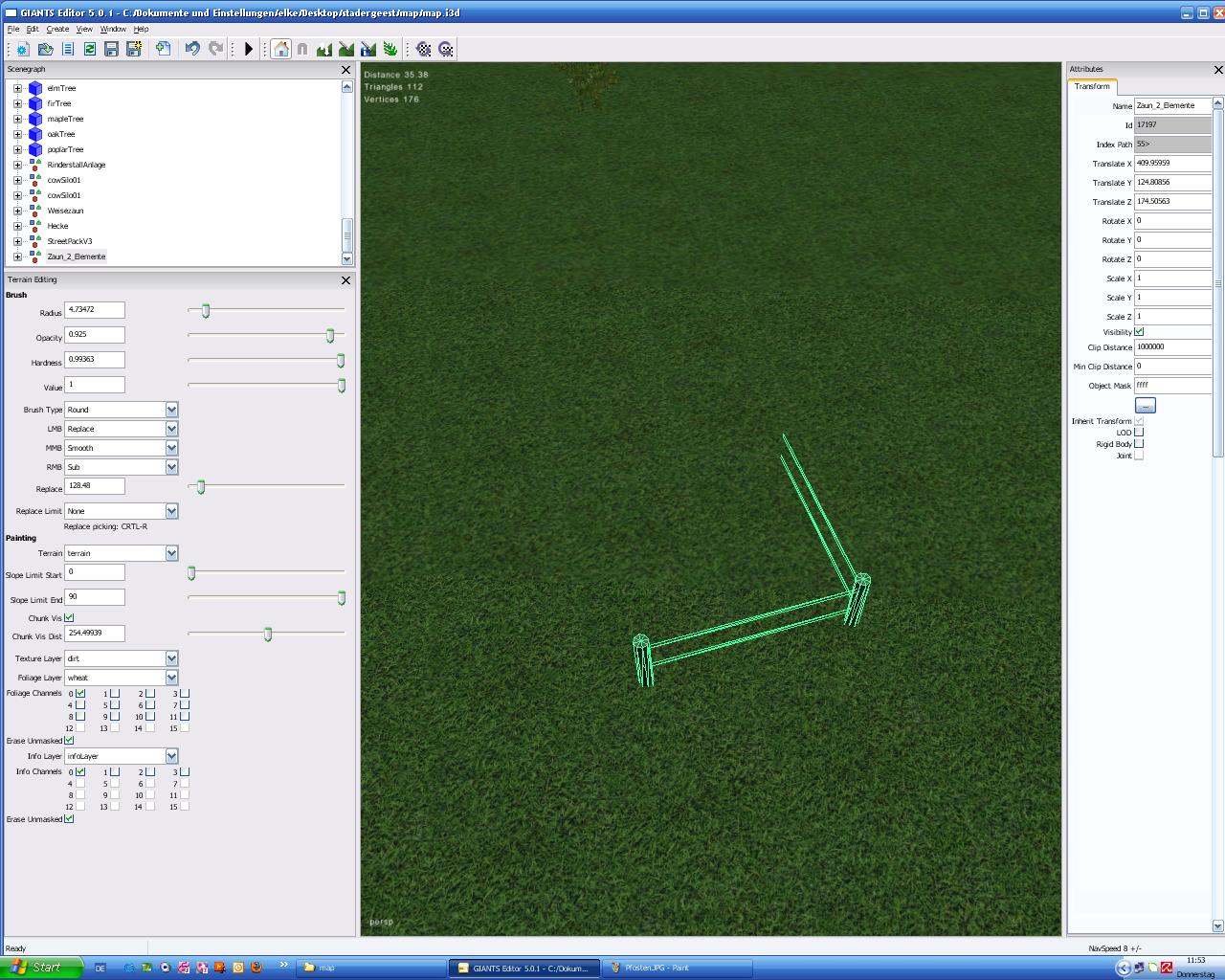Toggle the Chunk Vis checkbox

pos(69,618)
